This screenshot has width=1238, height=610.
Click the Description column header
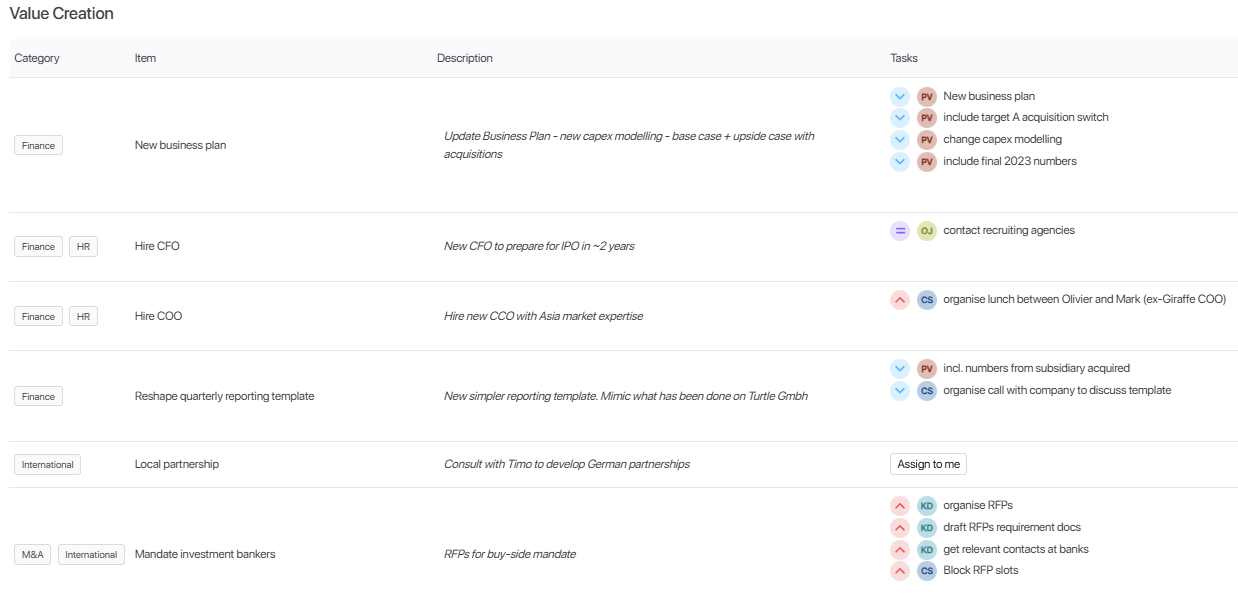464,58
